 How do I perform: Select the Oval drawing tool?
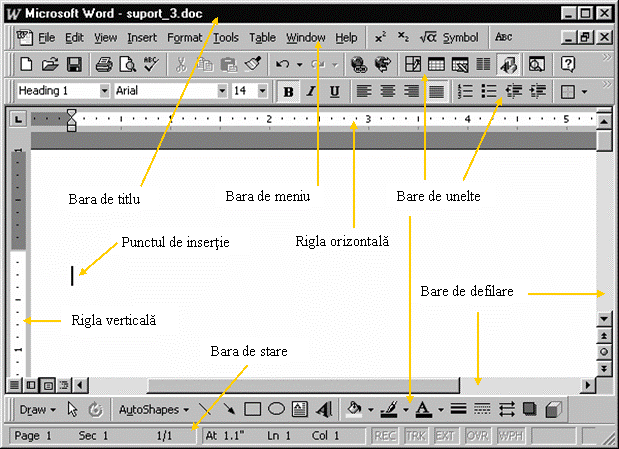(276, 409)
